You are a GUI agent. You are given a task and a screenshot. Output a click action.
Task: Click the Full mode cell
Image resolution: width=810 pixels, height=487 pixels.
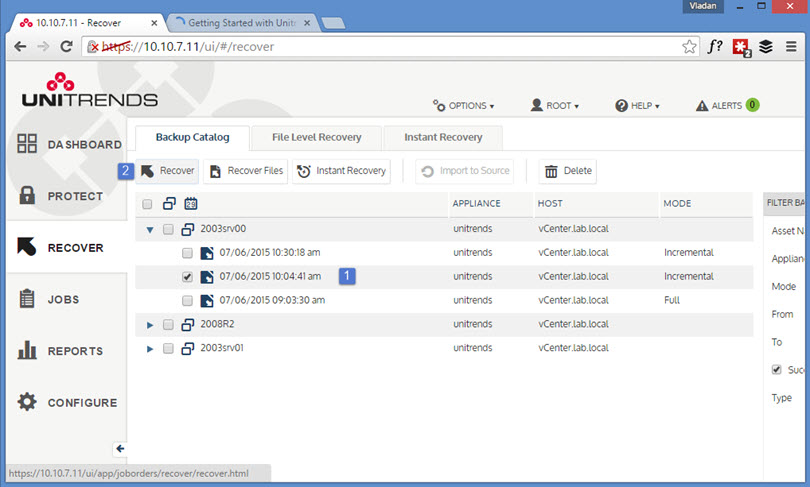(672, 300)
